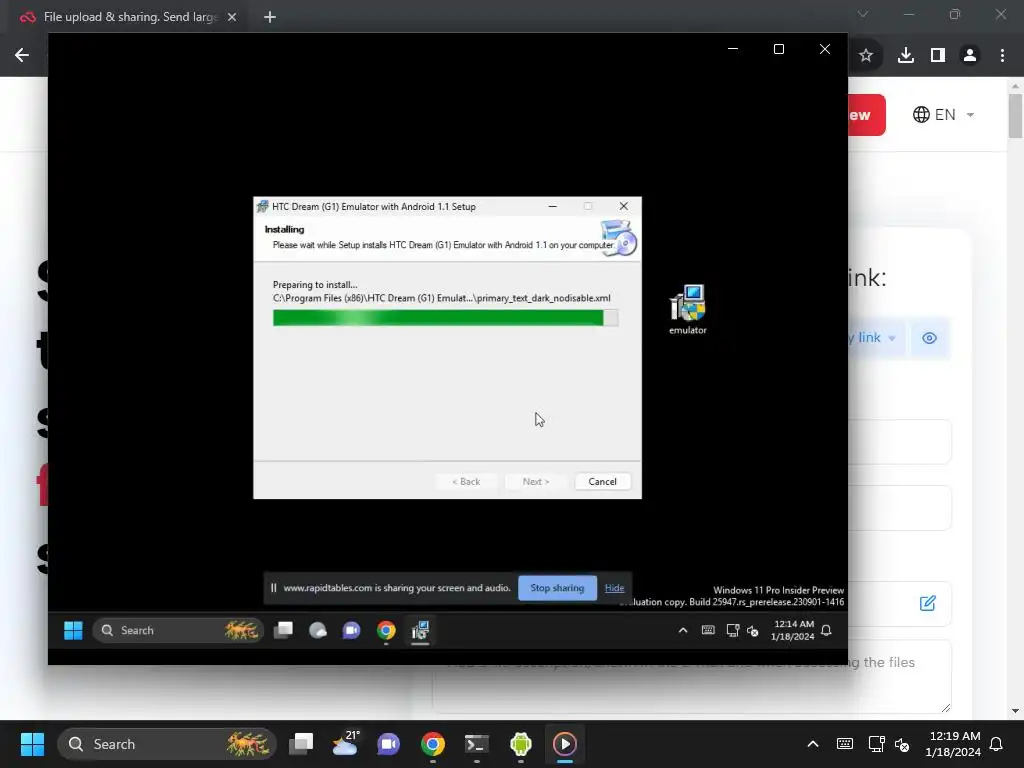Viewport: 1024px width, 768px height.
Task: Open the Chrome profile icon
Action: 970,55
